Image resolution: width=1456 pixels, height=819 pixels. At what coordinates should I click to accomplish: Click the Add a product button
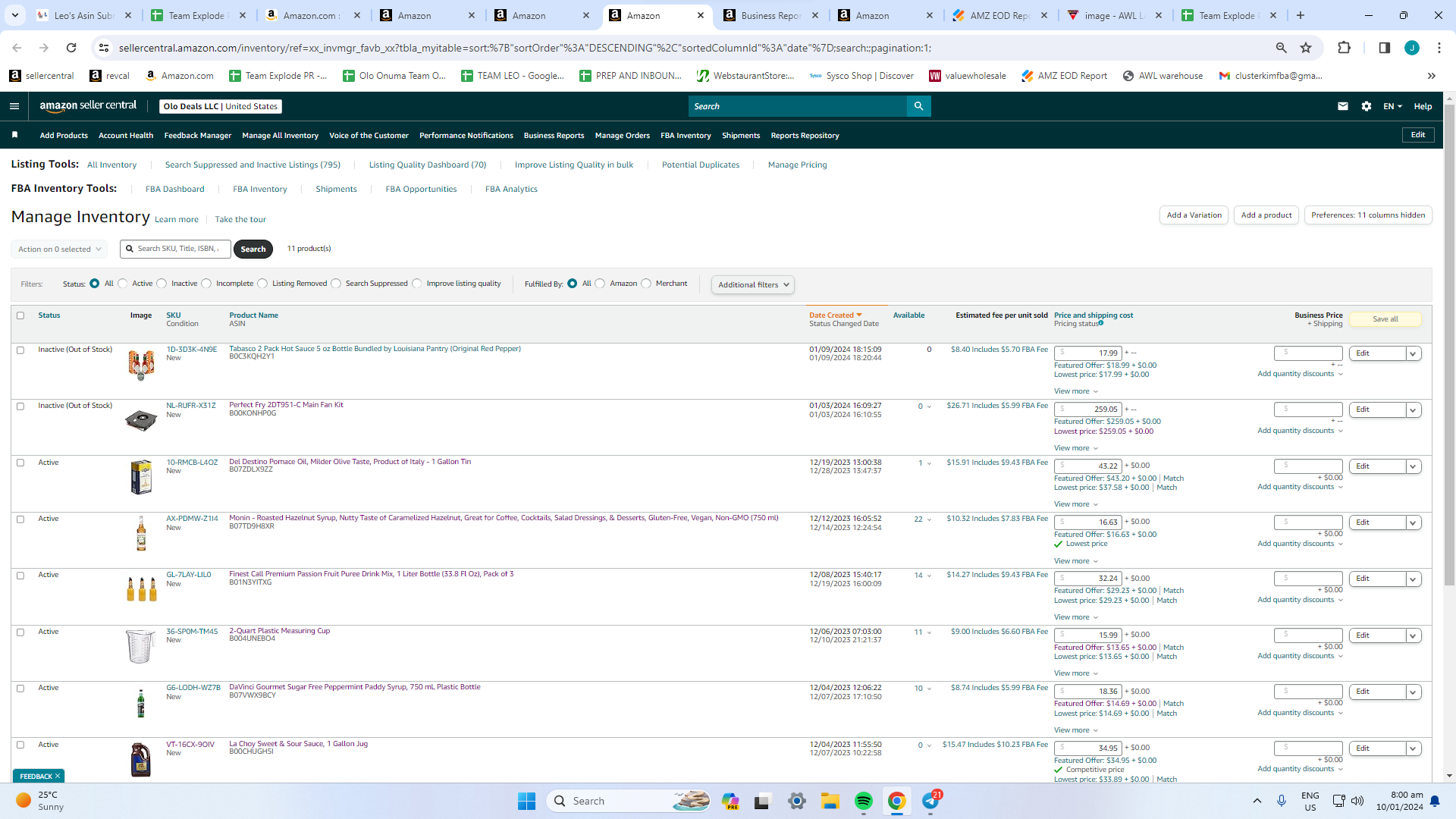1266,215
